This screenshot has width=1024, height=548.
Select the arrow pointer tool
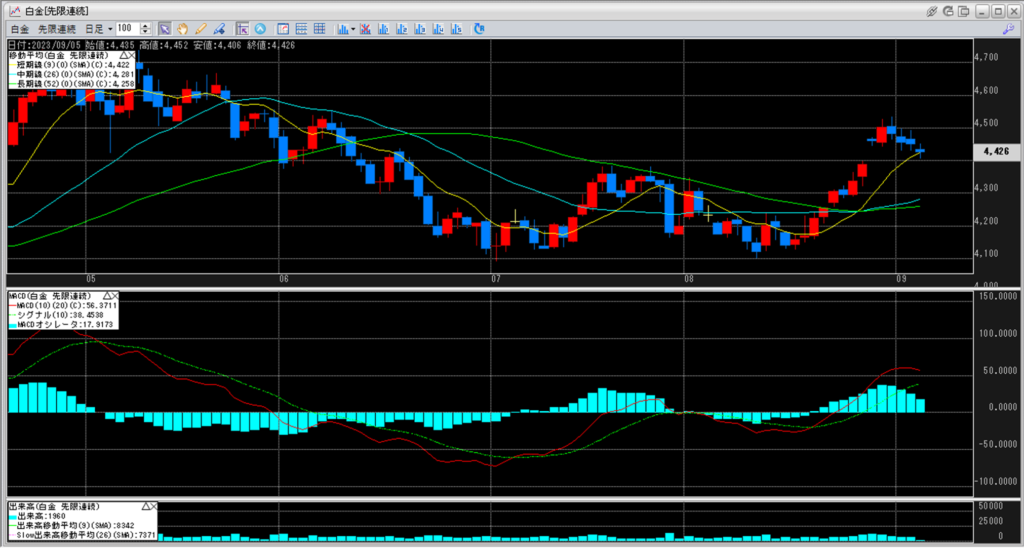pos(166,29)
